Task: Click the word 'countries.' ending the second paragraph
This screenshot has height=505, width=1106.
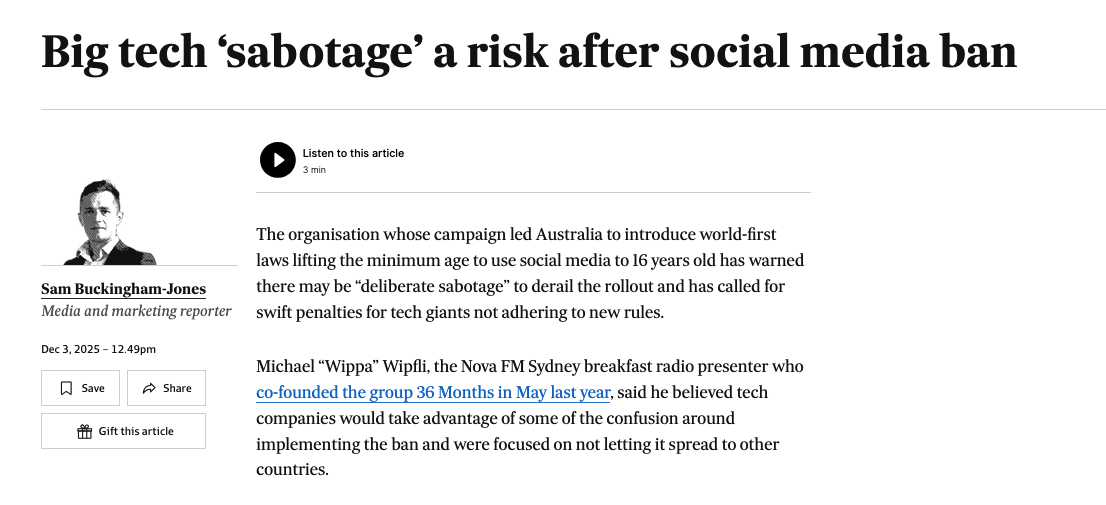Action: (292, 470)
